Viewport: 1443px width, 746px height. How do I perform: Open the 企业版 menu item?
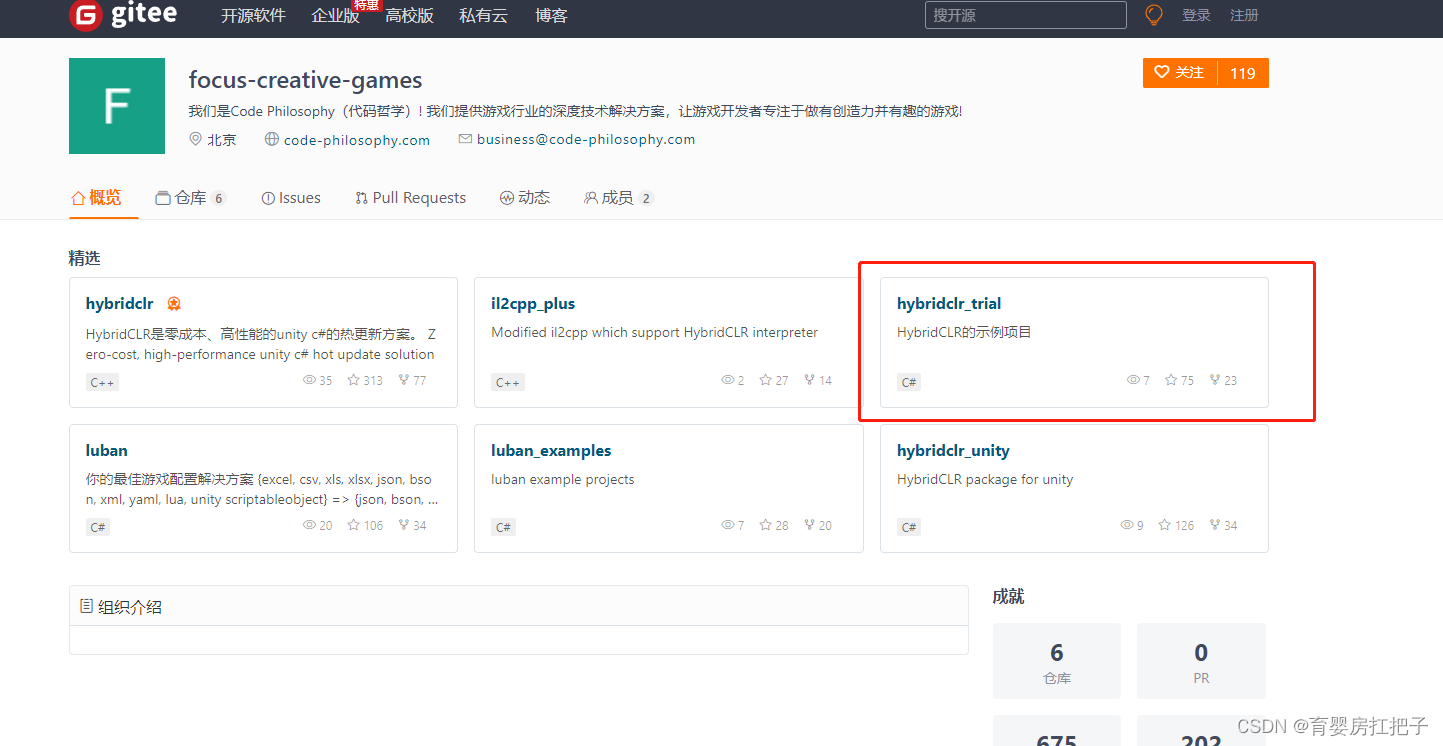[x=335, y=15]
